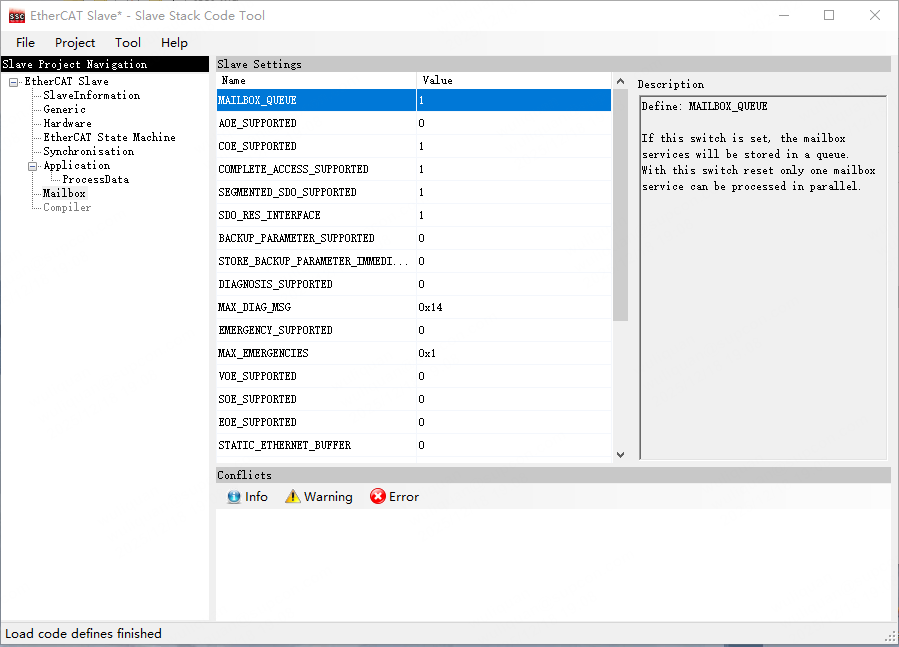Click scroll down arrow of settings list

620,454
